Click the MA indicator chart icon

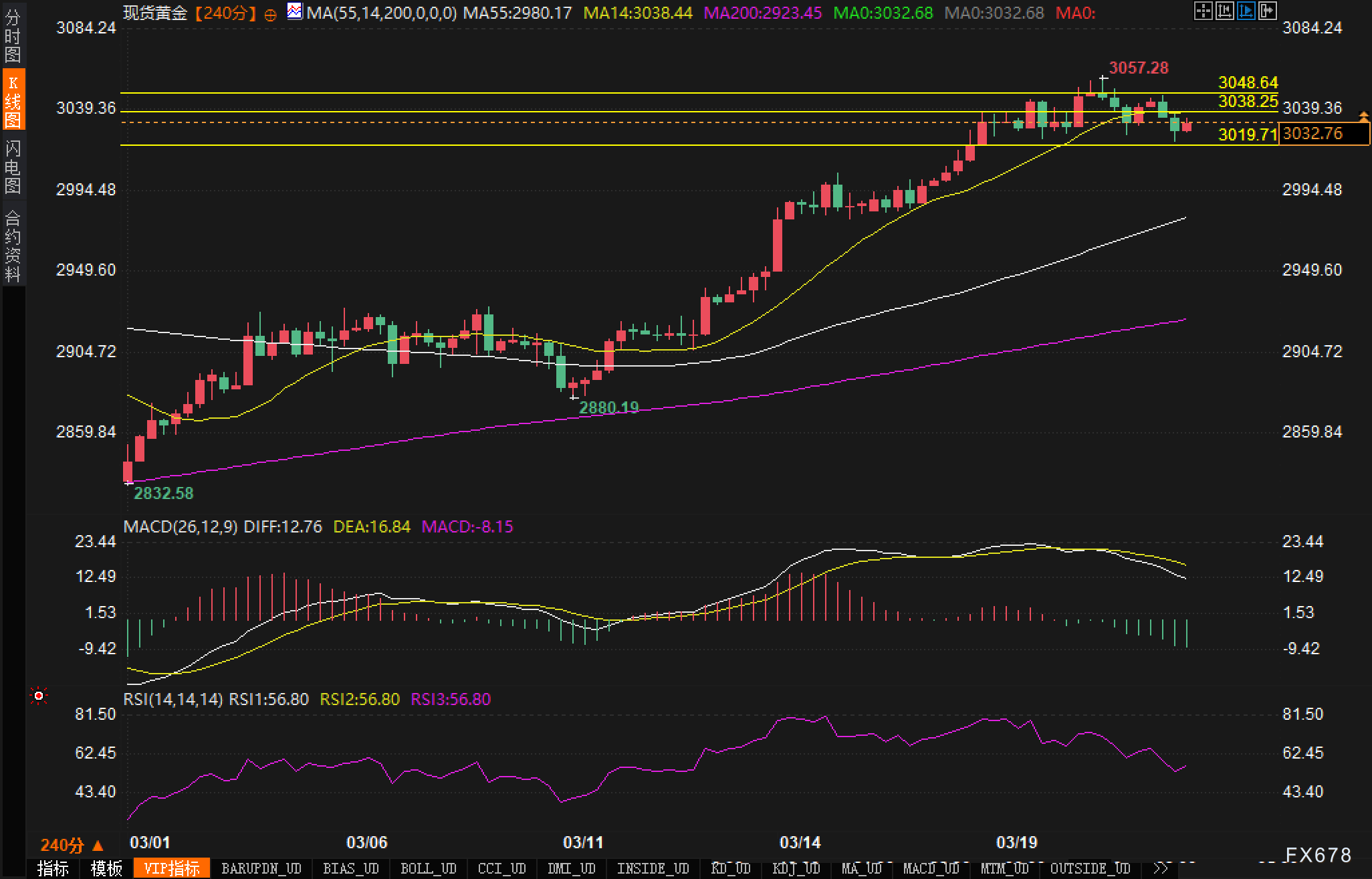coord(294,11)
